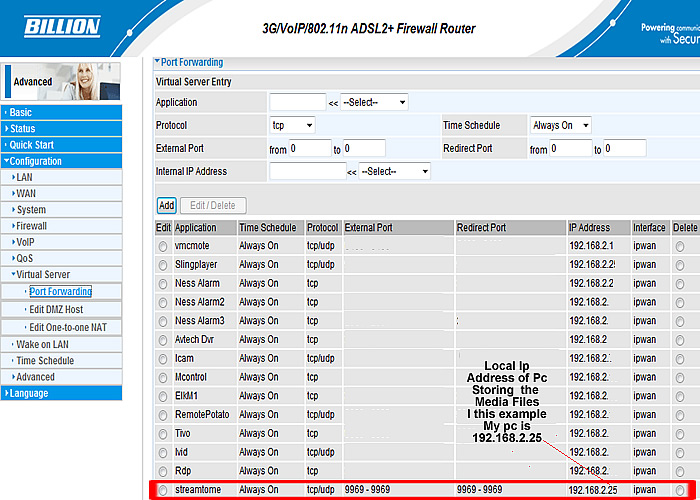700x500 pixels.
Task: Click the Billion logo
Action: 62,27
